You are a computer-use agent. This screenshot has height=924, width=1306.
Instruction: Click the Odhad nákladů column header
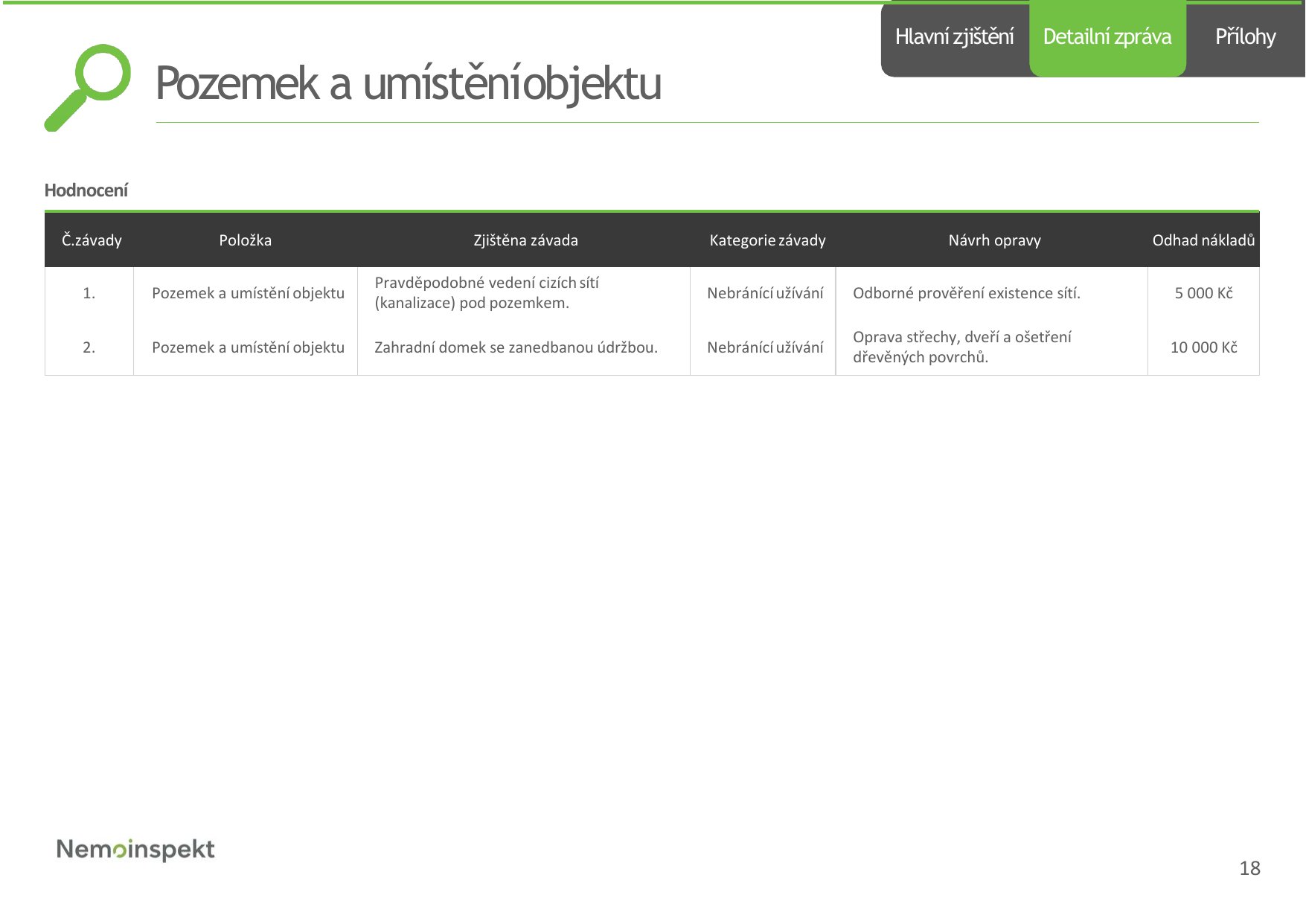pyautogui.click(x=1203, y=240)
